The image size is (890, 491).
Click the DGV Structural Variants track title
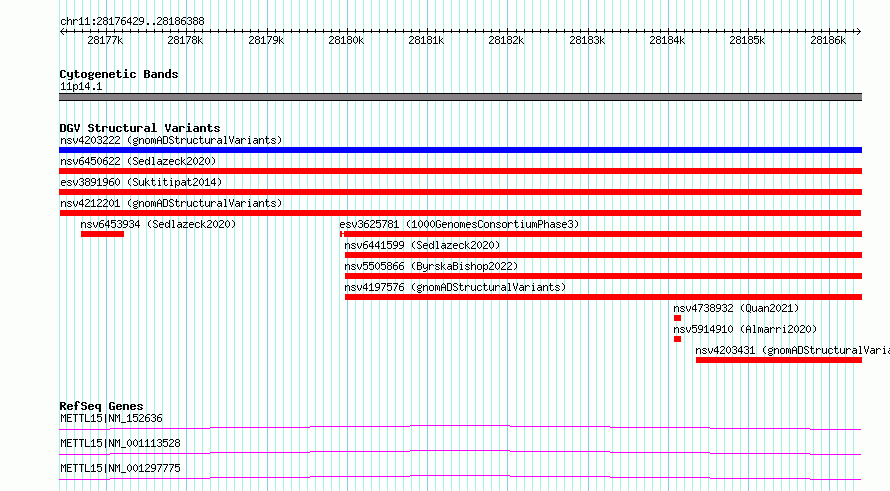pyautogui.click(x=140, y=128)
